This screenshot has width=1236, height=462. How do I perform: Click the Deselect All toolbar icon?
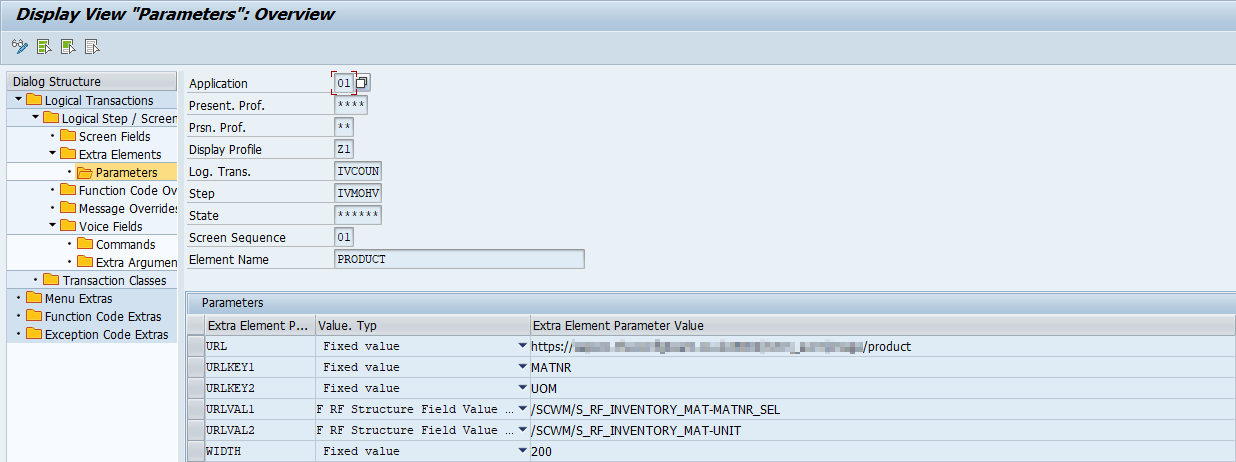pyautogui.click(x=91, y=46)
